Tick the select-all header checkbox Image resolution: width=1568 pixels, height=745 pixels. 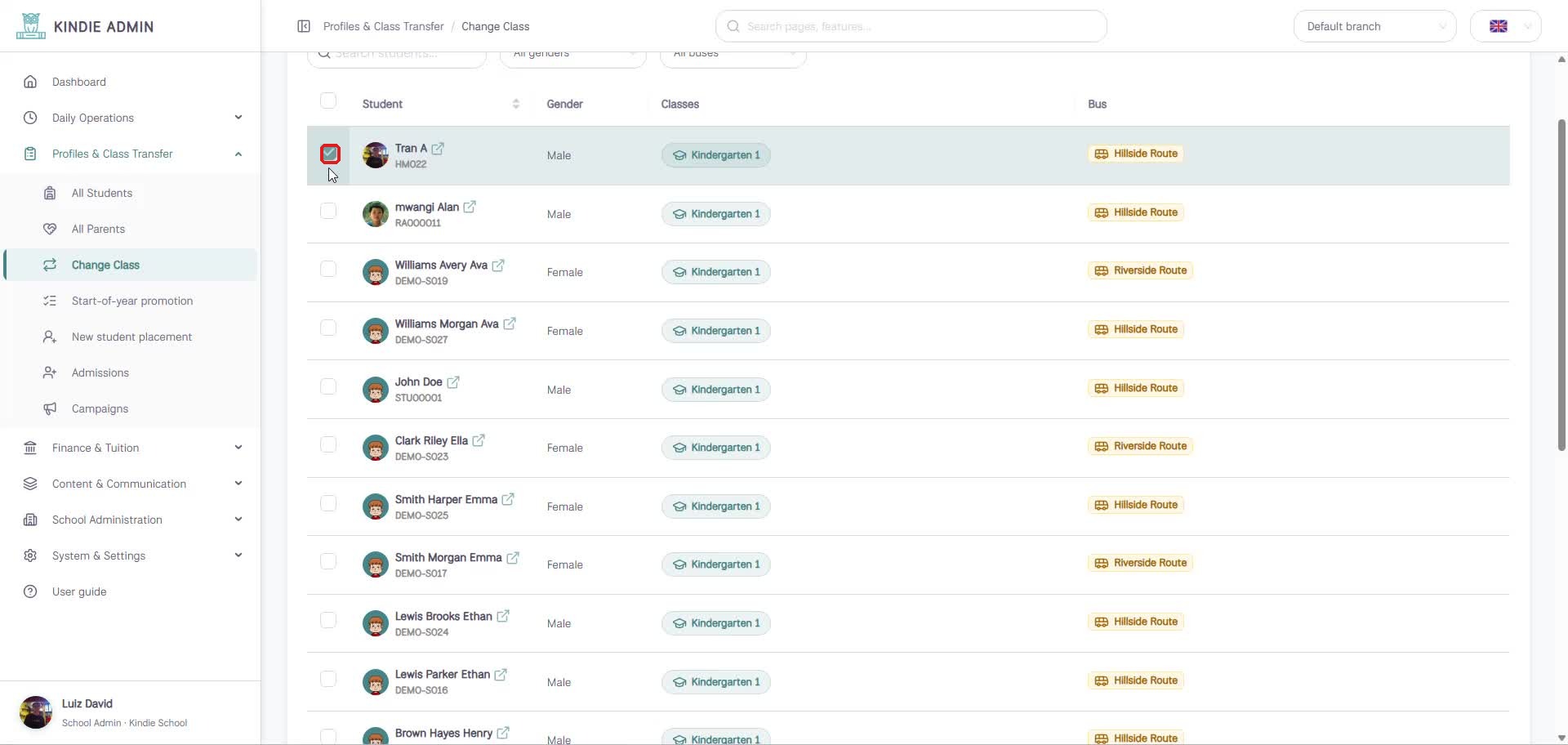(x=328, y=100)
